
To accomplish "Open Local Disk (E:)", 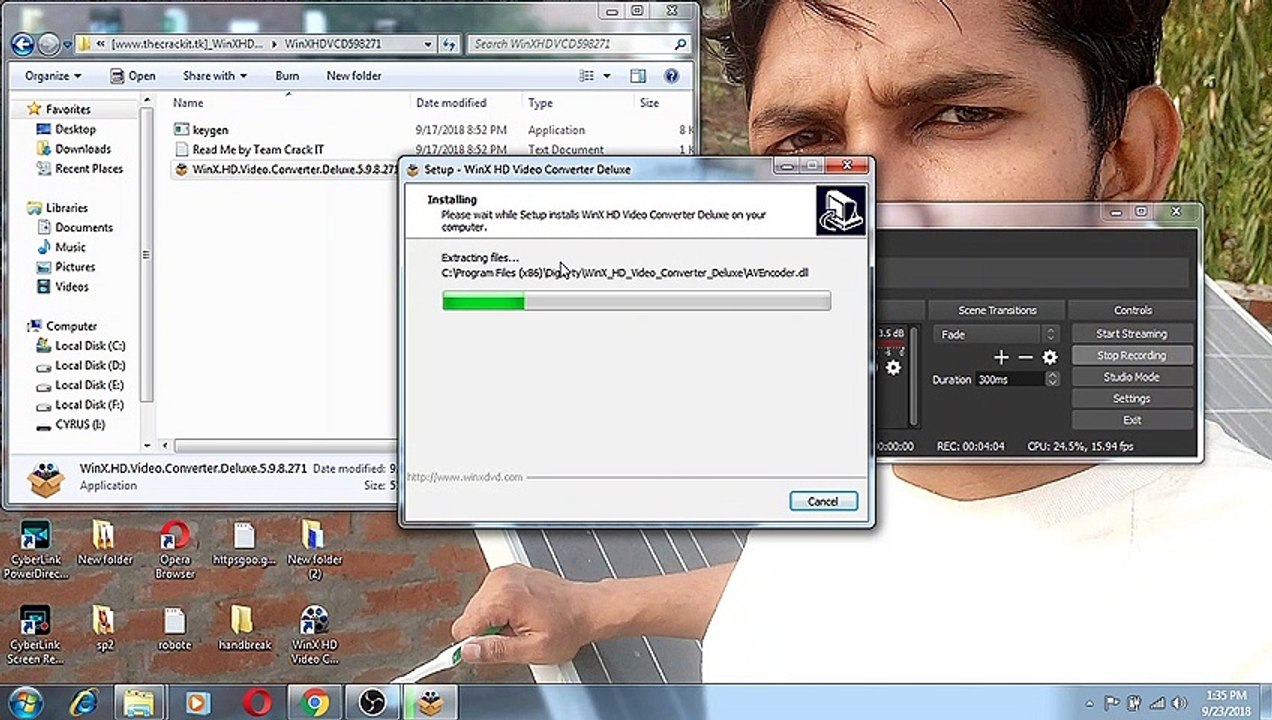I will [81, 385].
